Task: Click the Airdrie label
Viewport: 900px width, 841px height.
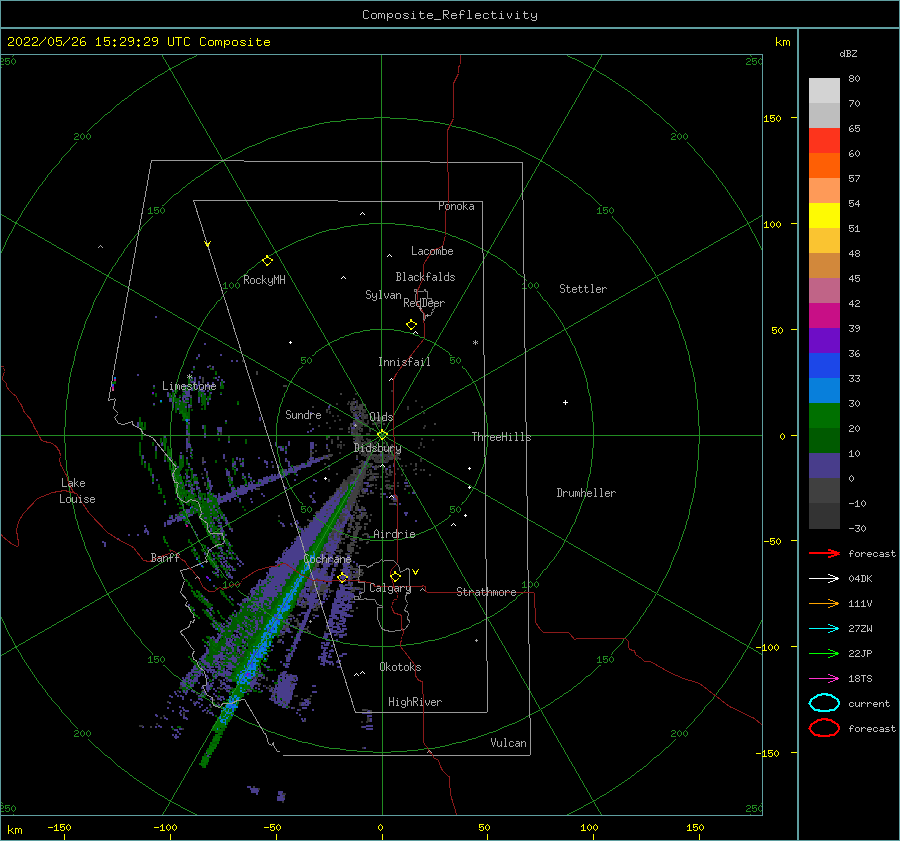Action: [394, 534]
